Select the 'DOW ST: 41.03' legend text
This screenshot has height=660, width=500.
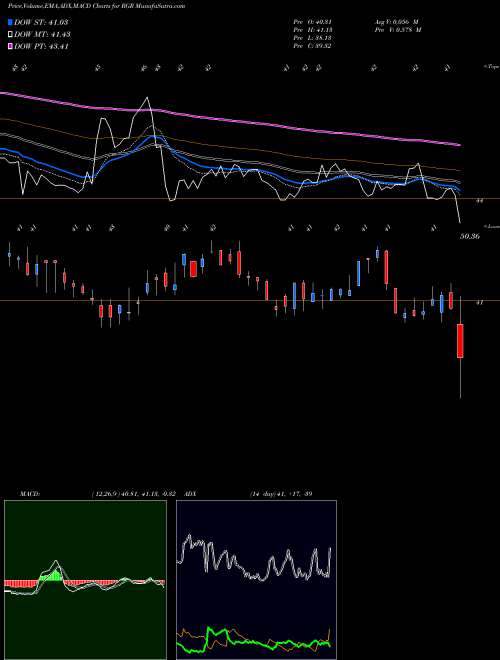41,22
